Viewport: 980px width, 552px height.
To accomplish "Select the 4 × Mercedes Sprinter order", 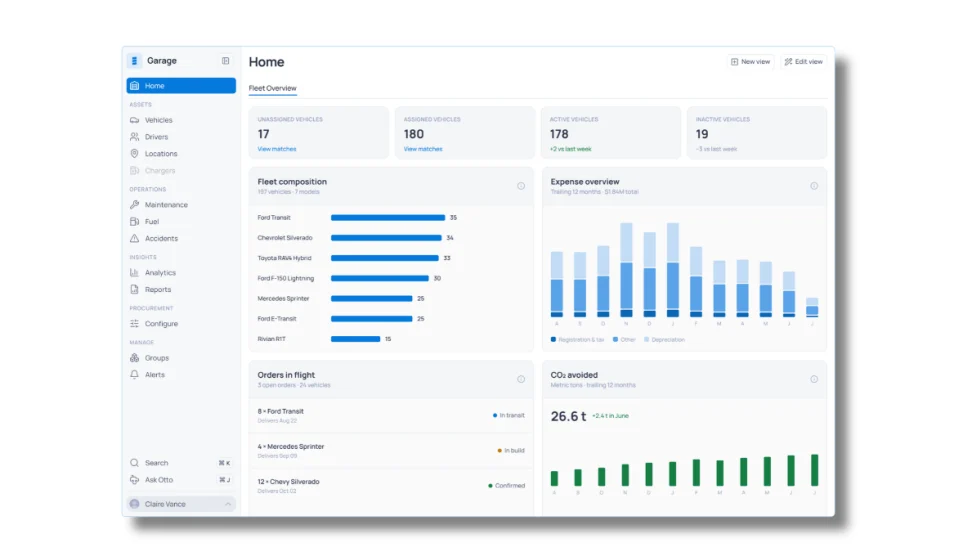I will click(391, 451).
